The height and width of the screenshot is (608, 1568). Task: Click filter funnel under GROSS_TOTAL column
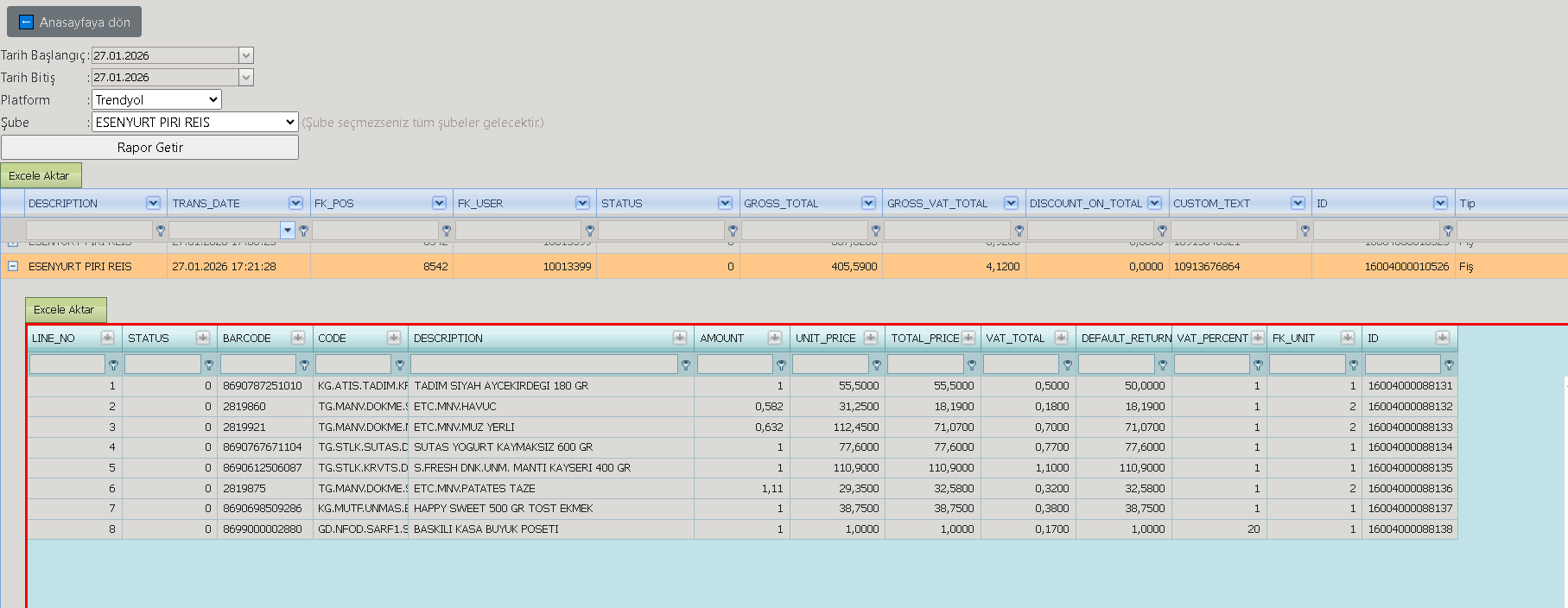click(876, 231)
